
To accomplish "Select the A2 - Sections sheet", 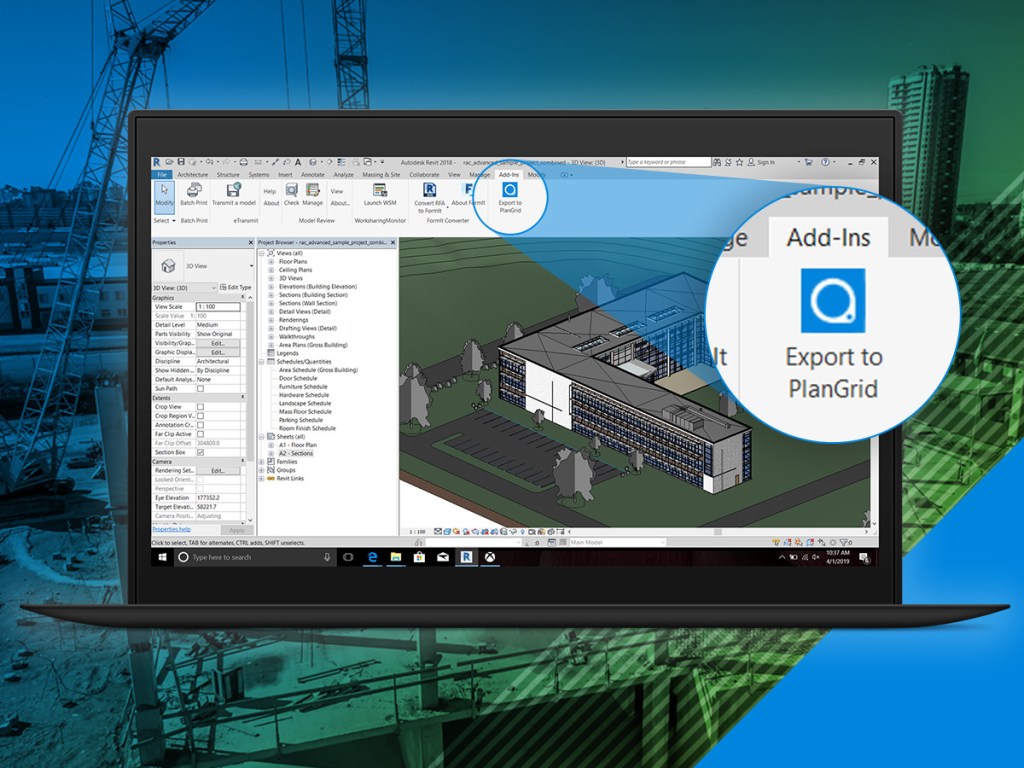I will tap(296, 453).
